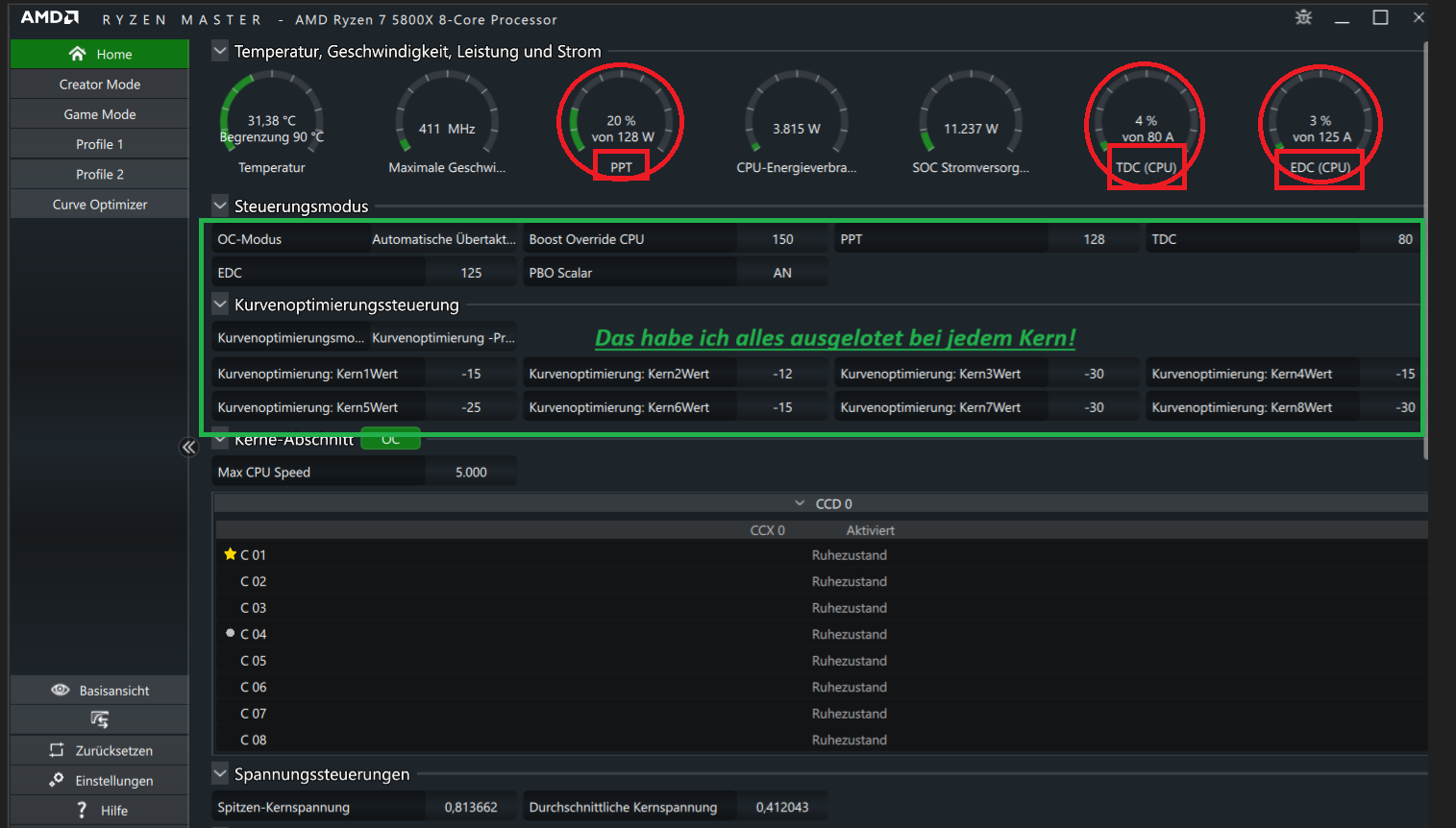Switch to Basisansicht view
1456x828 pixels.
(99, 690)
